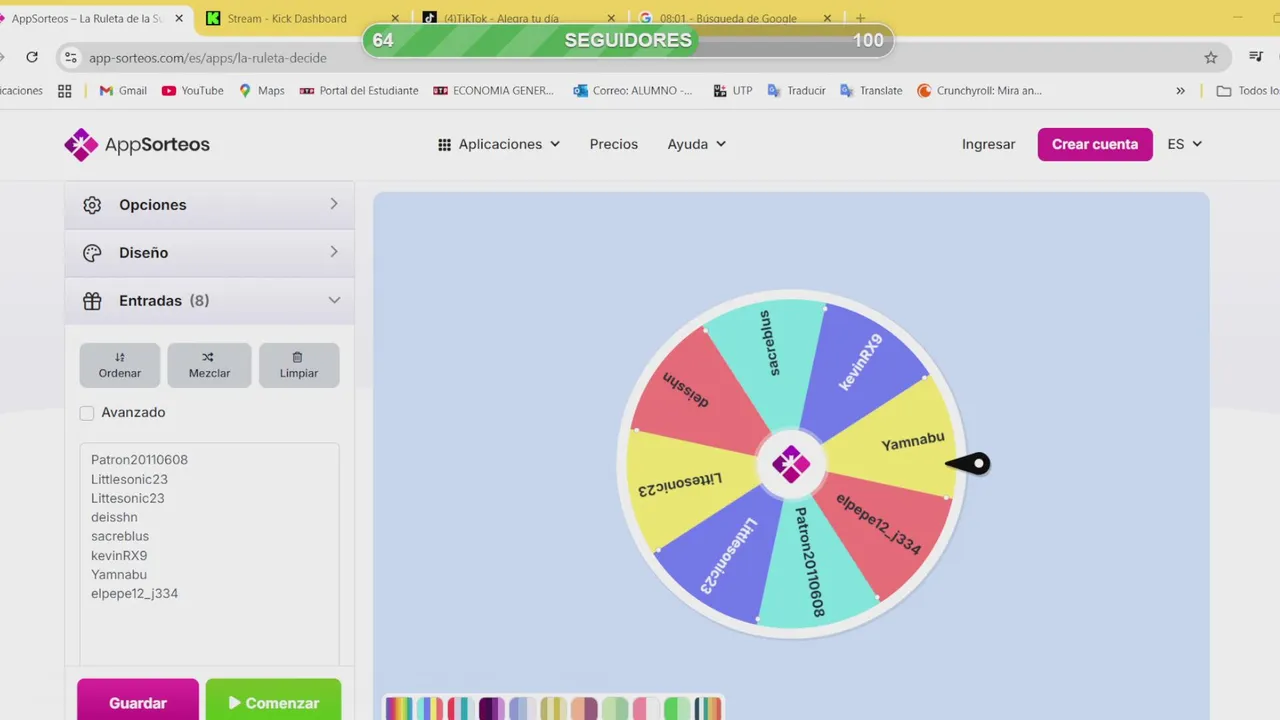Image resolution: width=1280 pixels, height=720 pixels.
Task: Open the site information icon in address bar
Action: pos(70,57)
